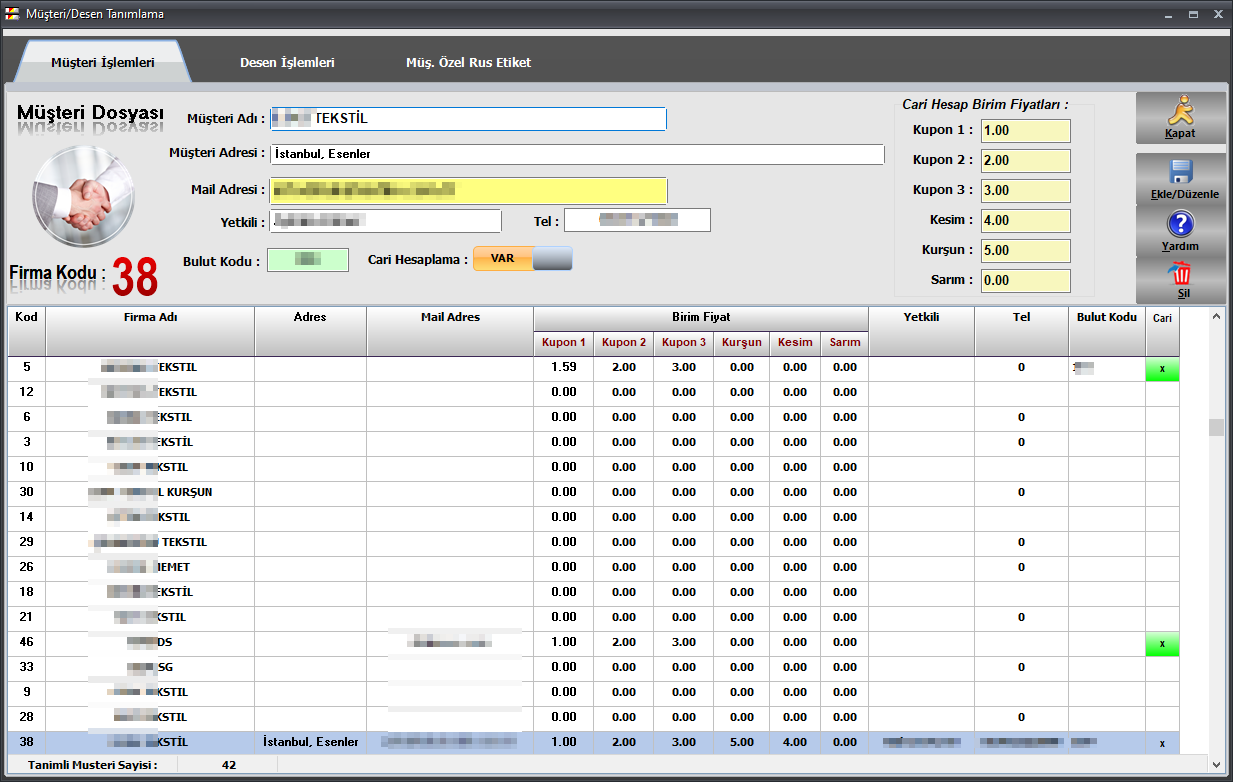Click the Müşteri Adı input field
The image size is (1233, 782).
468,119
